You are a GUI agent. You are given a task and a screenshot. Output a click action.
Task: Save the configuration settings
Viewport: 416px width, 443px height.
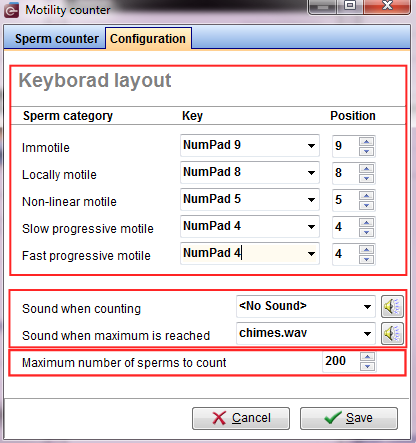point(349,418)
